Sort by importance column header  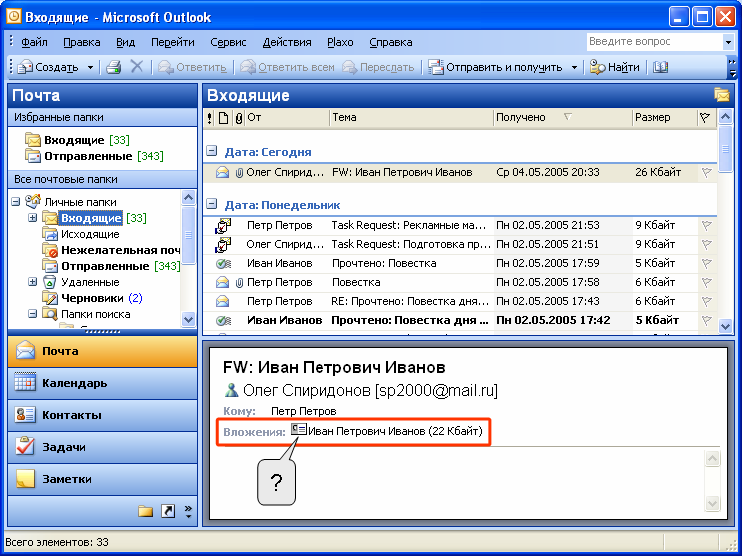click(x=210, y=118)
